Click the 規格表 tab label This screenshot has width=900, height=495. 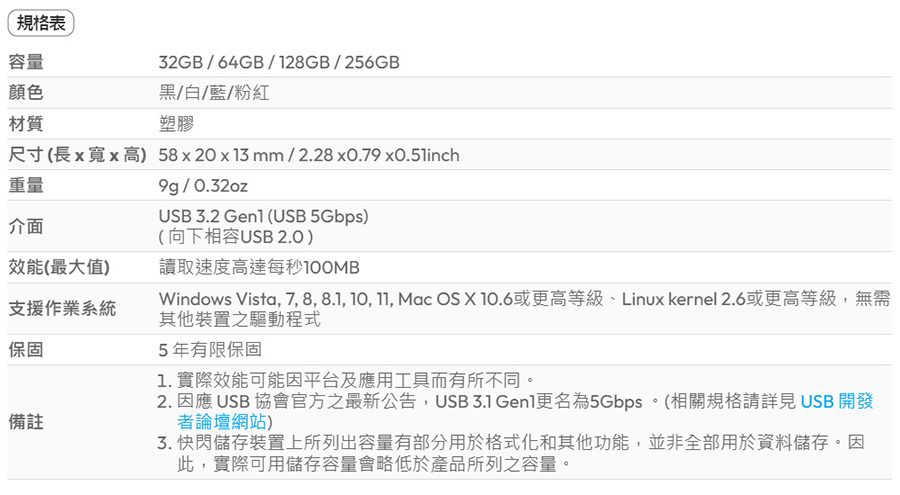click(x=41, y=22)
